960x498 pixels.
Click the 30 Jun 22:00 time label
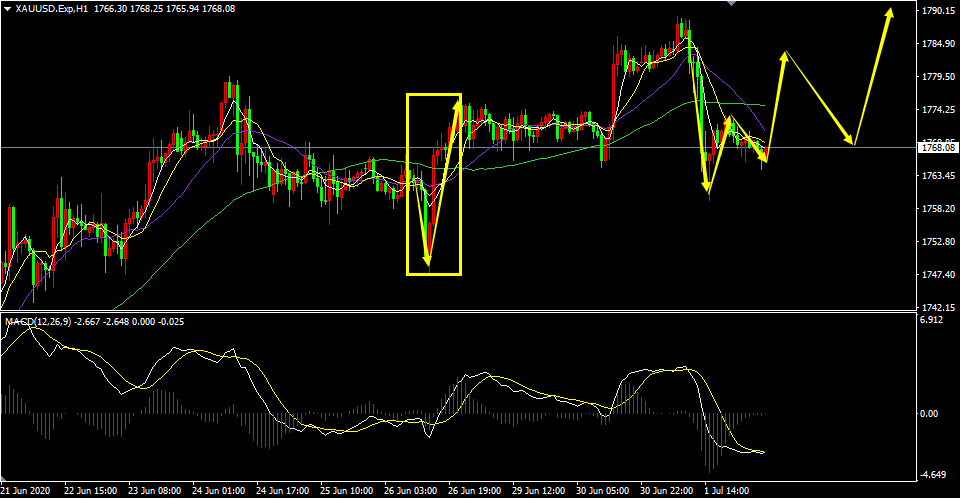667,491
